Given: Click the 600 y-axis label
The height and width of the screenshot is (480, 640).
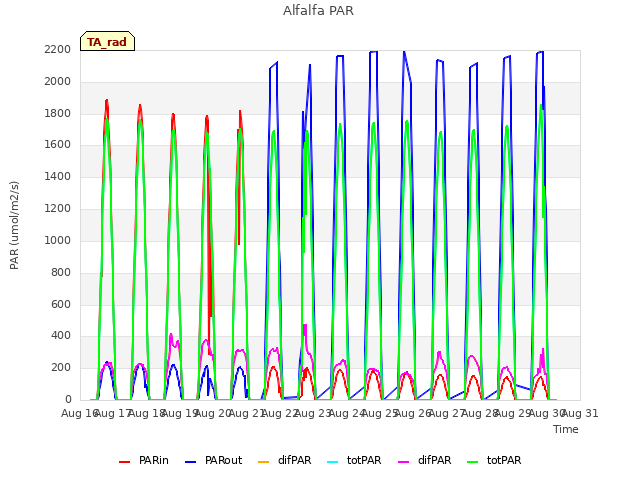Looking at the screenshot, I should [x=61, y=304].
